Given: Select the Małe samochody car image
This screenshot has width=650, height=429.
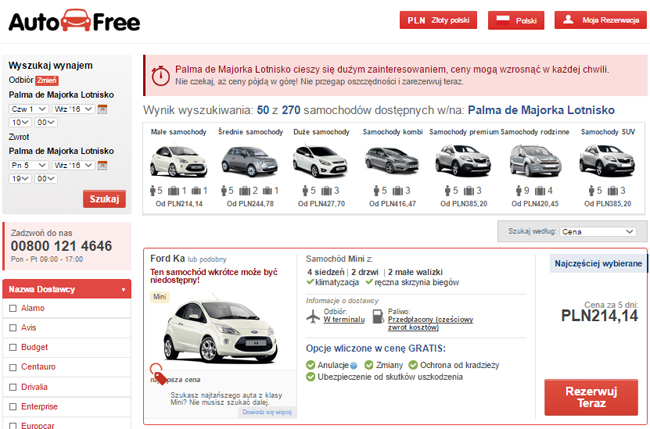Looking at the screenshot, I should click(178, 161).
